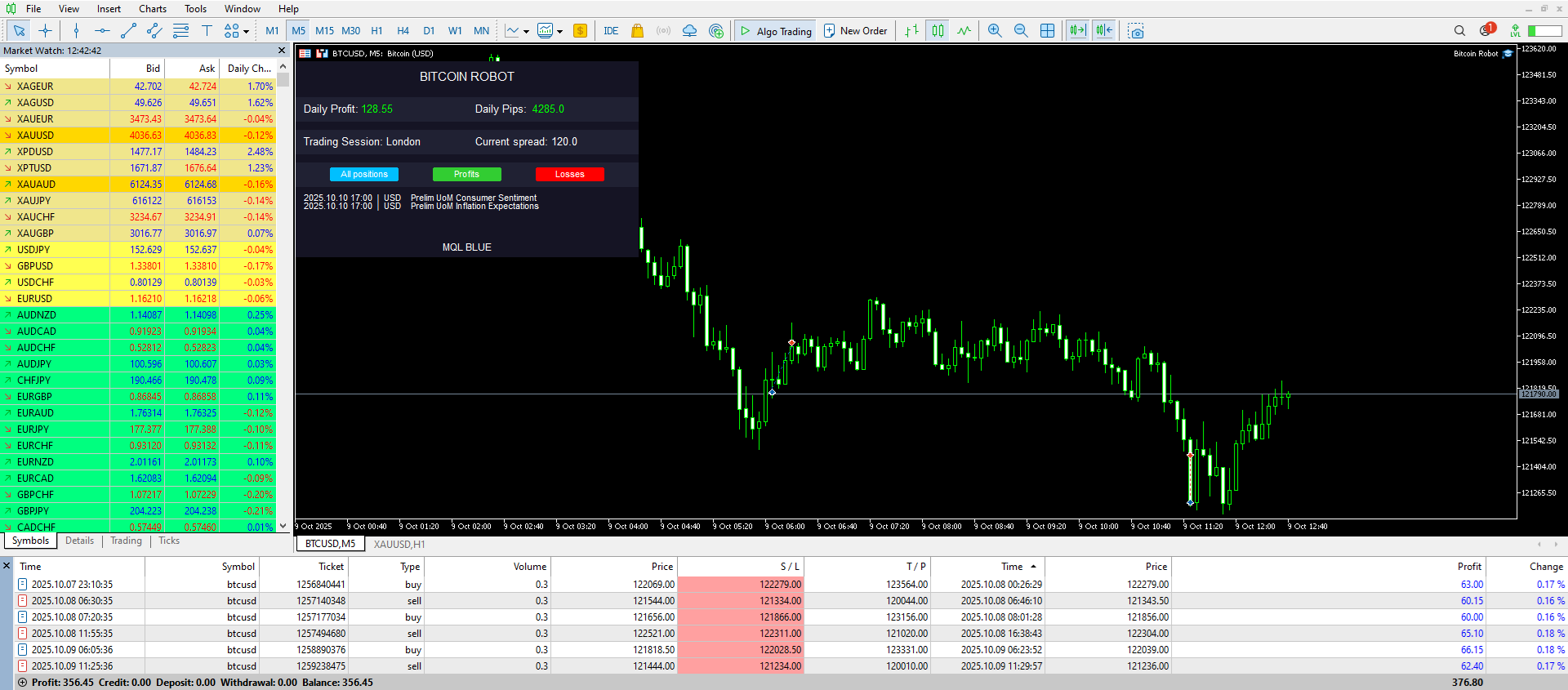This screenshot has height=690, width=1568.
Task: Open the VPS cloud hosting icon
Action: pos(689,31)
